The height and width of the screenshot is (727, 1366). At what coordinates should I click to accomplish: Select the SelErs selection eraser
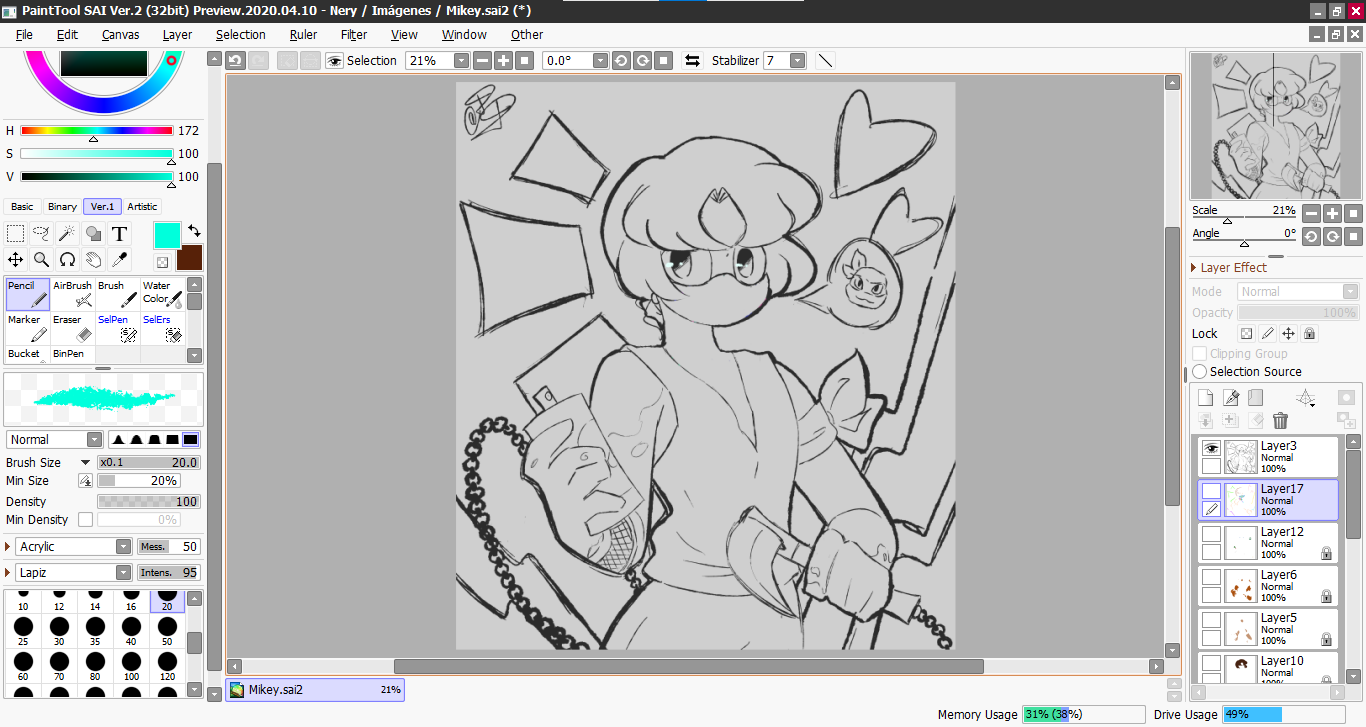(162, 328)
